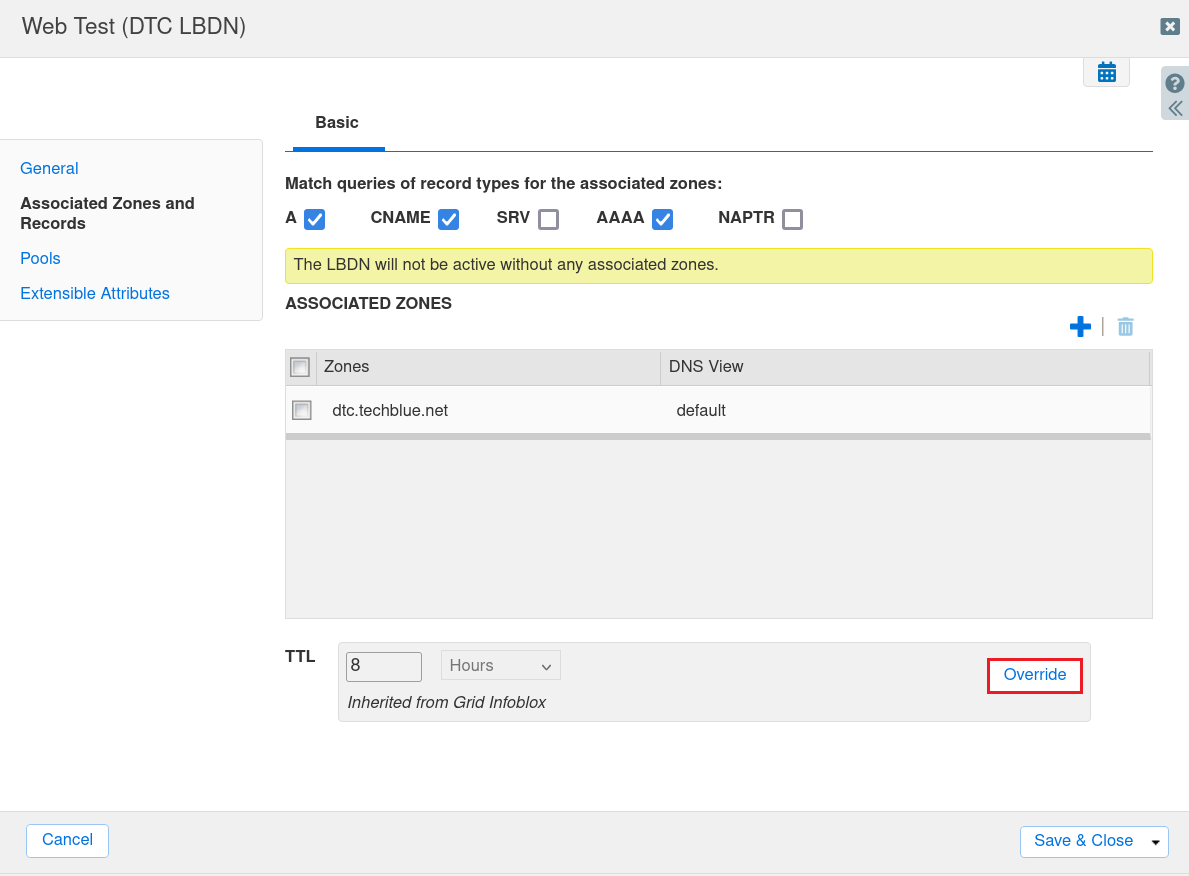
Task: Uncheck the CNAME record type checkbox
Action: (x=448, y=219)
